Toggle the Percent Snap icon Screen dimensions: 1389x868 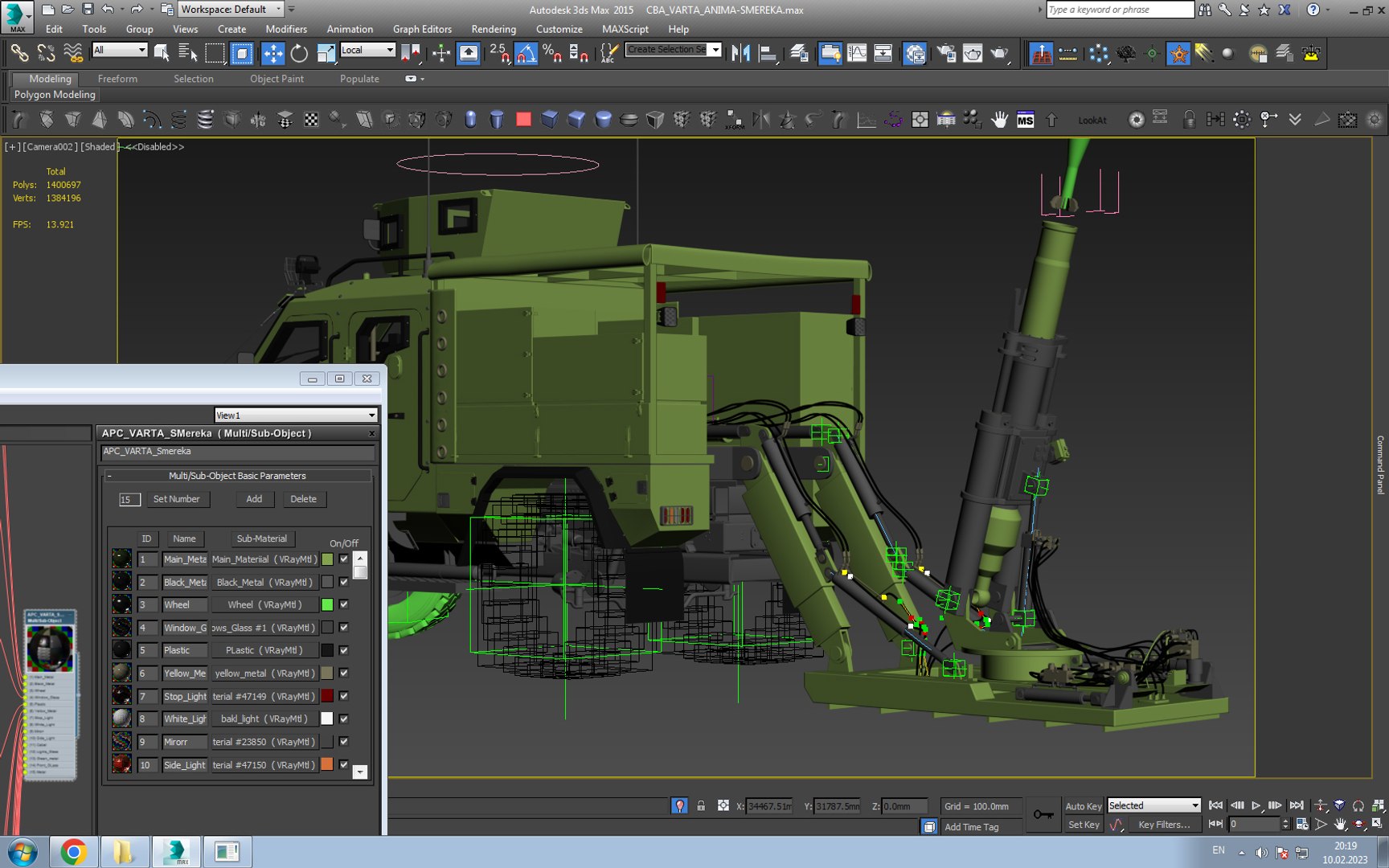(551, 53)
